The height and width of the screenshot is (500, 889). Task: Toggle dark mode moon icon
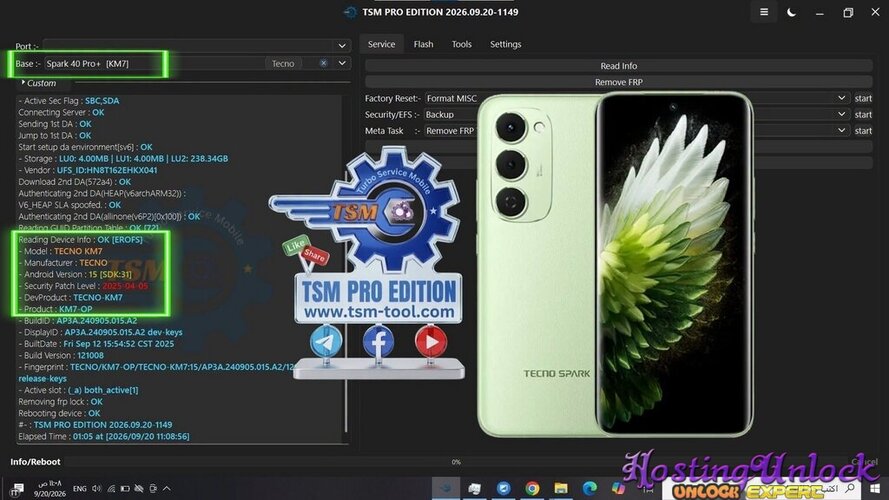(x=791, y=12)
